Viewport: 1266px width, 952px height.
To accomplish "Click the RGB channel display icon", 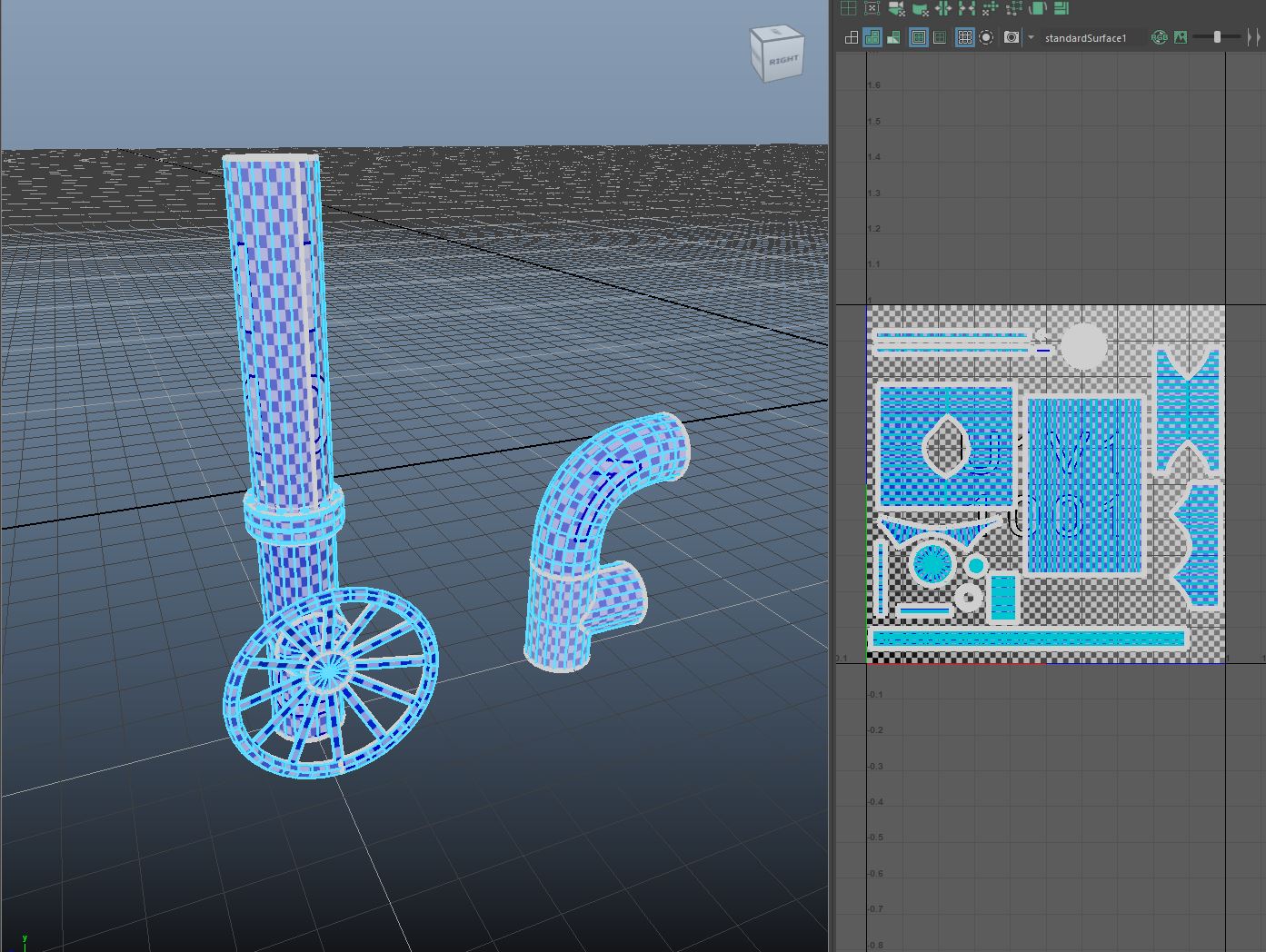I will tap(1159, 37).
